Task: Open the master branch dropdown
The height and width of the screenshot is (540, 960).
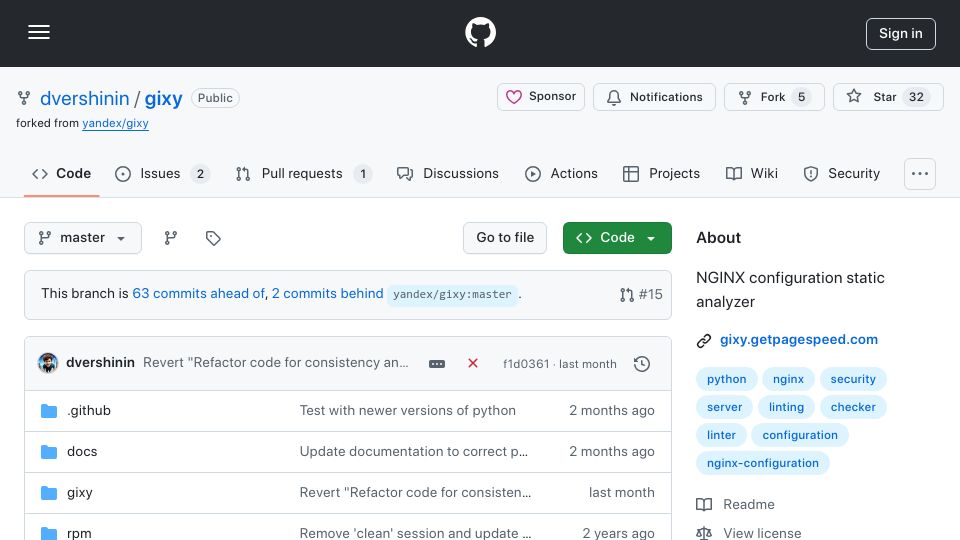Action: [83, 238]
